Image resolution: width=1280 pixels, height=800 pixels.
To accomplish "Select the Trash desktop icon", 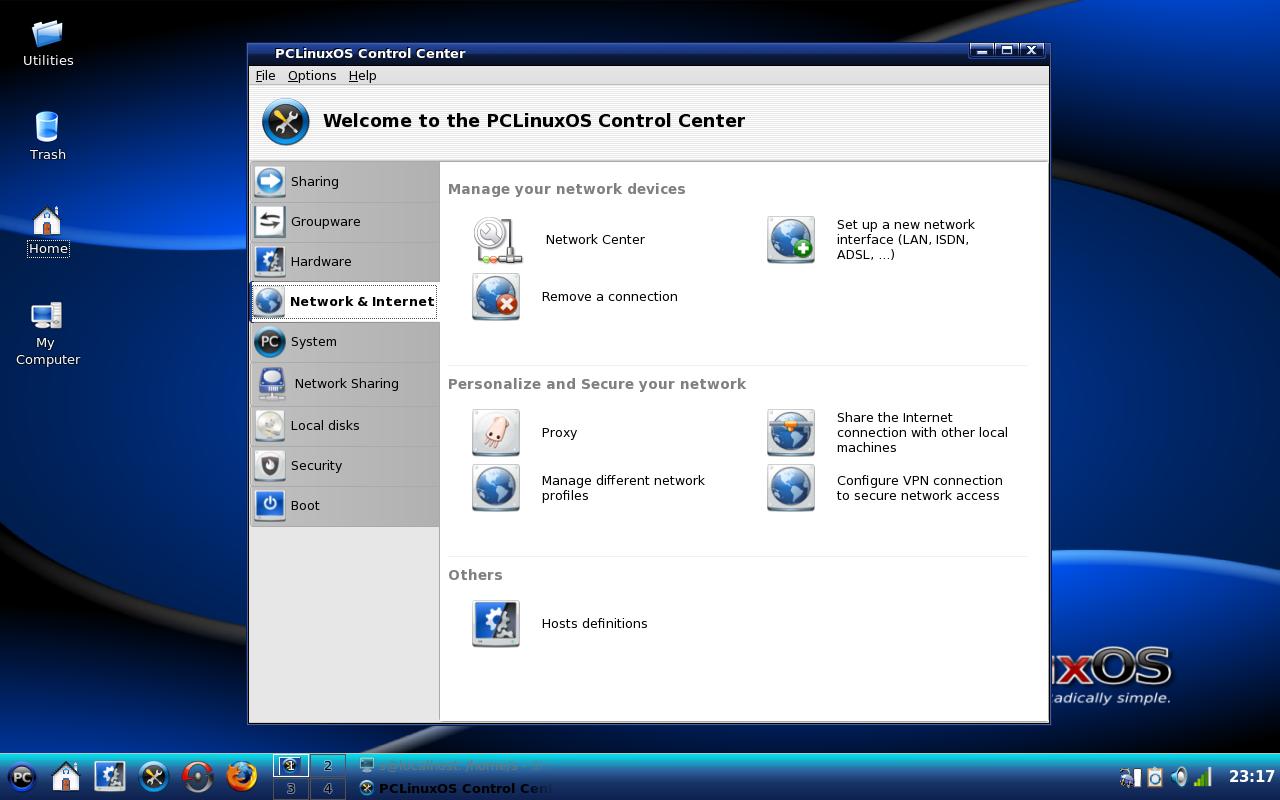I will 48,136.
